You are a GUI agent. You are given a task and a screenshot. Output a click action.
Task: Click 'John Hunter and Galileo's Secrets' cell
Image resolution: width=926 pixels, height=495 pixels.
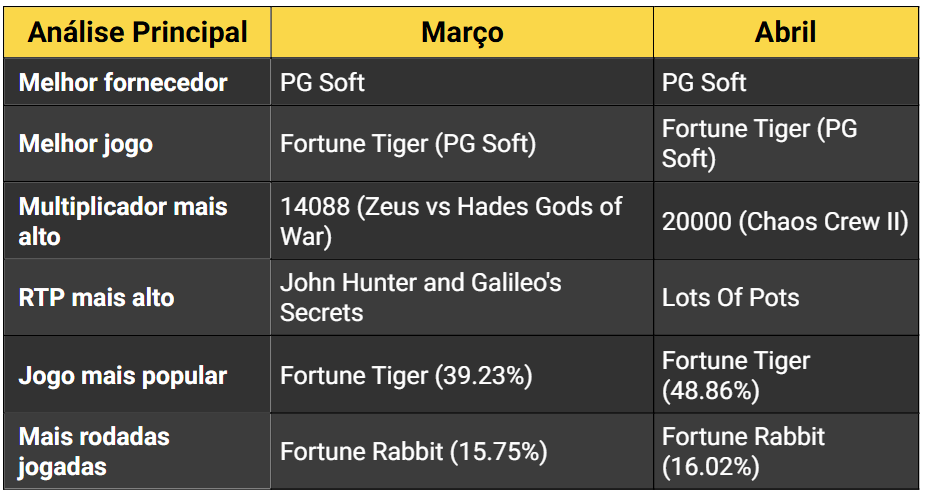click(421, 297)
